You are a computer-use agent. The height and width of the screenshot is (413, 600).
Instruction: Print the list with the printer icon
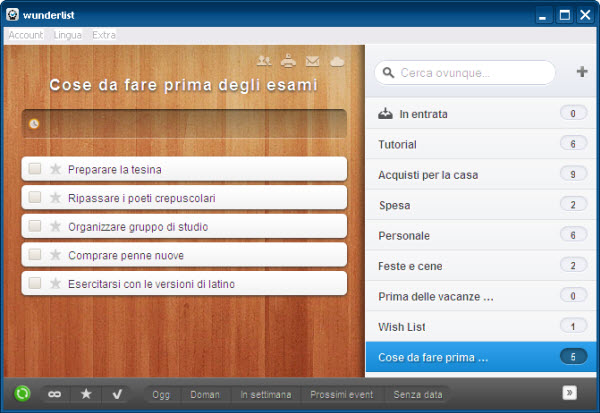click(288, 61)
